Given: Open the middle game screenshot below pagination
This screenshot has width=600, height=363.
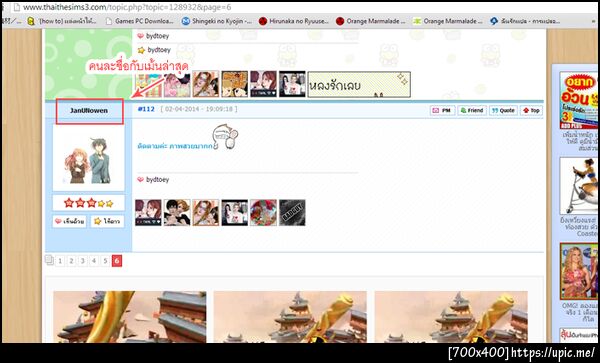Looking at the screenshot, I should (290, 317).
